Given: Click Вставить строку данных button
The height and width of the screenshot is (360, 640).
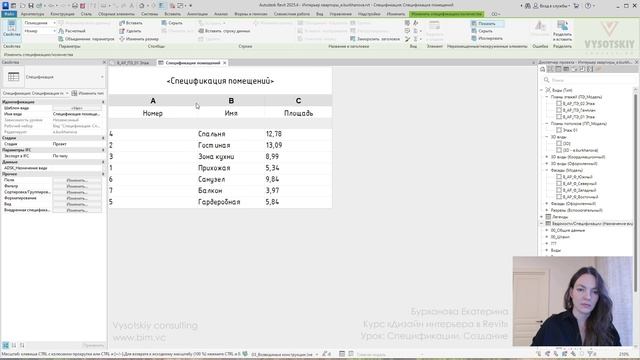Looking at the screenshot, I should [x=224, y=31].
